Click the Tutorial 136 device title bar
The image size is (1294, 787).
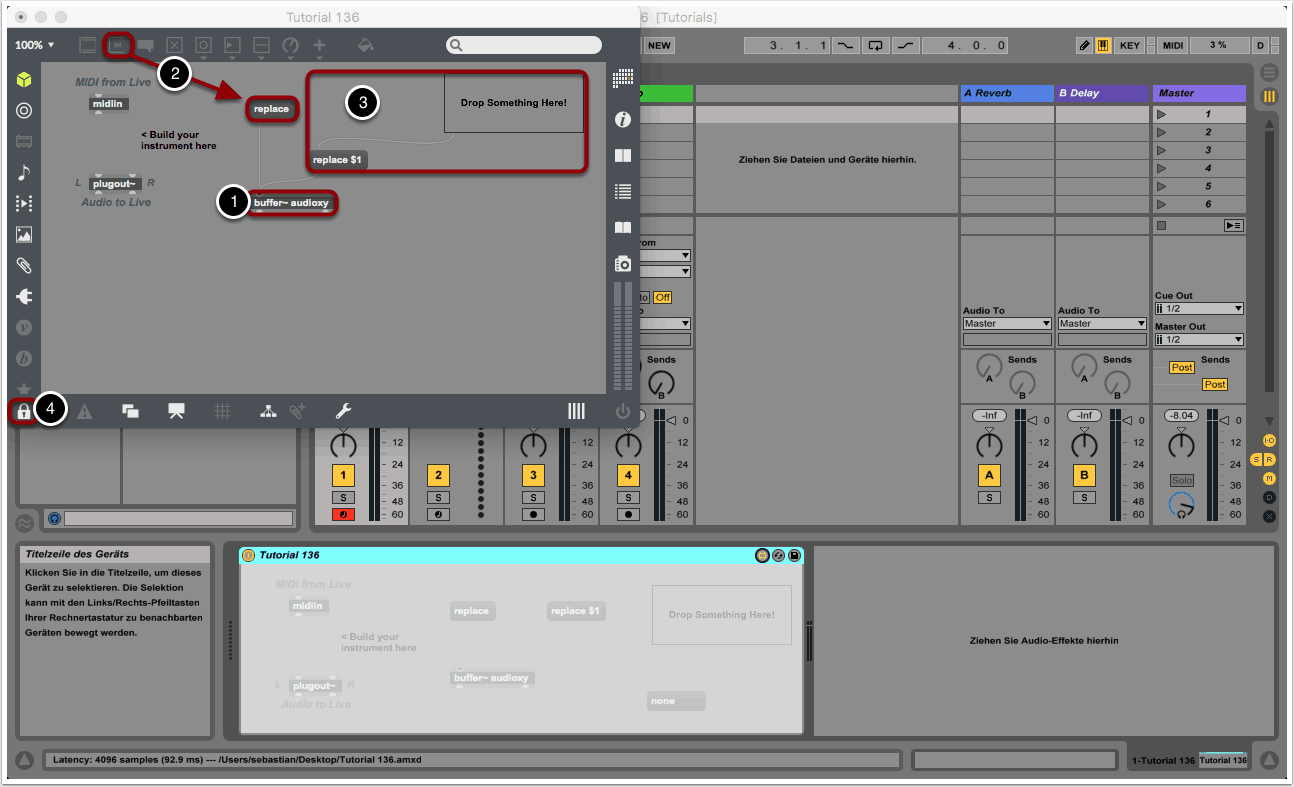(521, 555)
